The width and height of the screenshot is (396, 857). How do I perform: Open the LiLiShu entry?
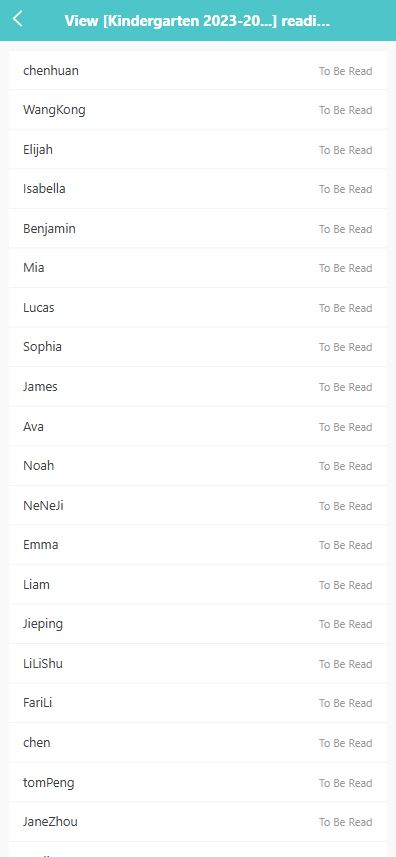[x=198, y=664]
